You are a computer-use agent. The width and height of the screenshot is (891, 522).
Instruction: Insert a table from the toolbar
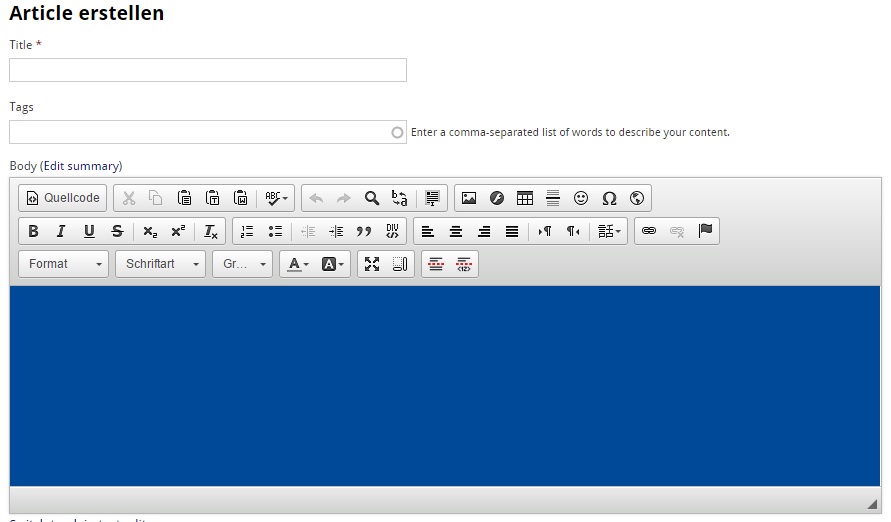pos(525,198)
